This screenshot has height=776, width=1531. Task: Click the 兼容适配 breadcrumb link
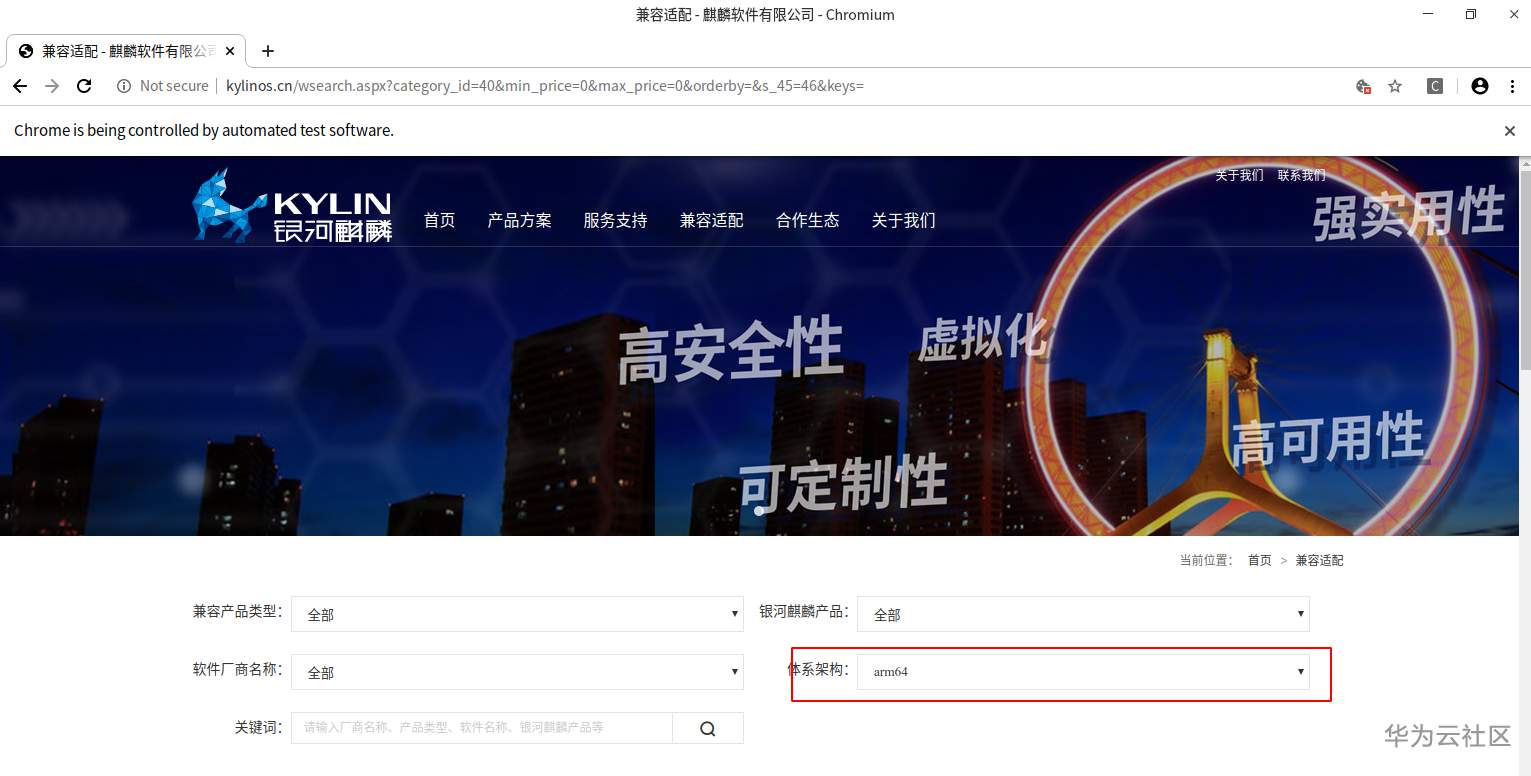pyautogui.click(x=1319, y=560)
